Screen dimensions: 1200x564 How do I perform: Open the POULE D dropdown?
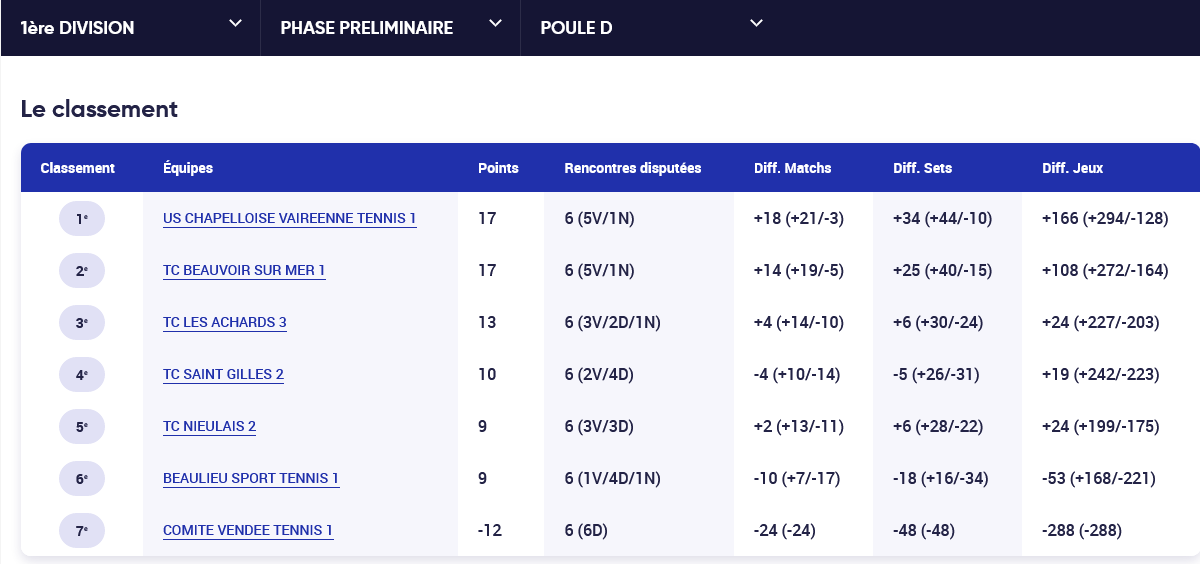[x=650, y=27]
